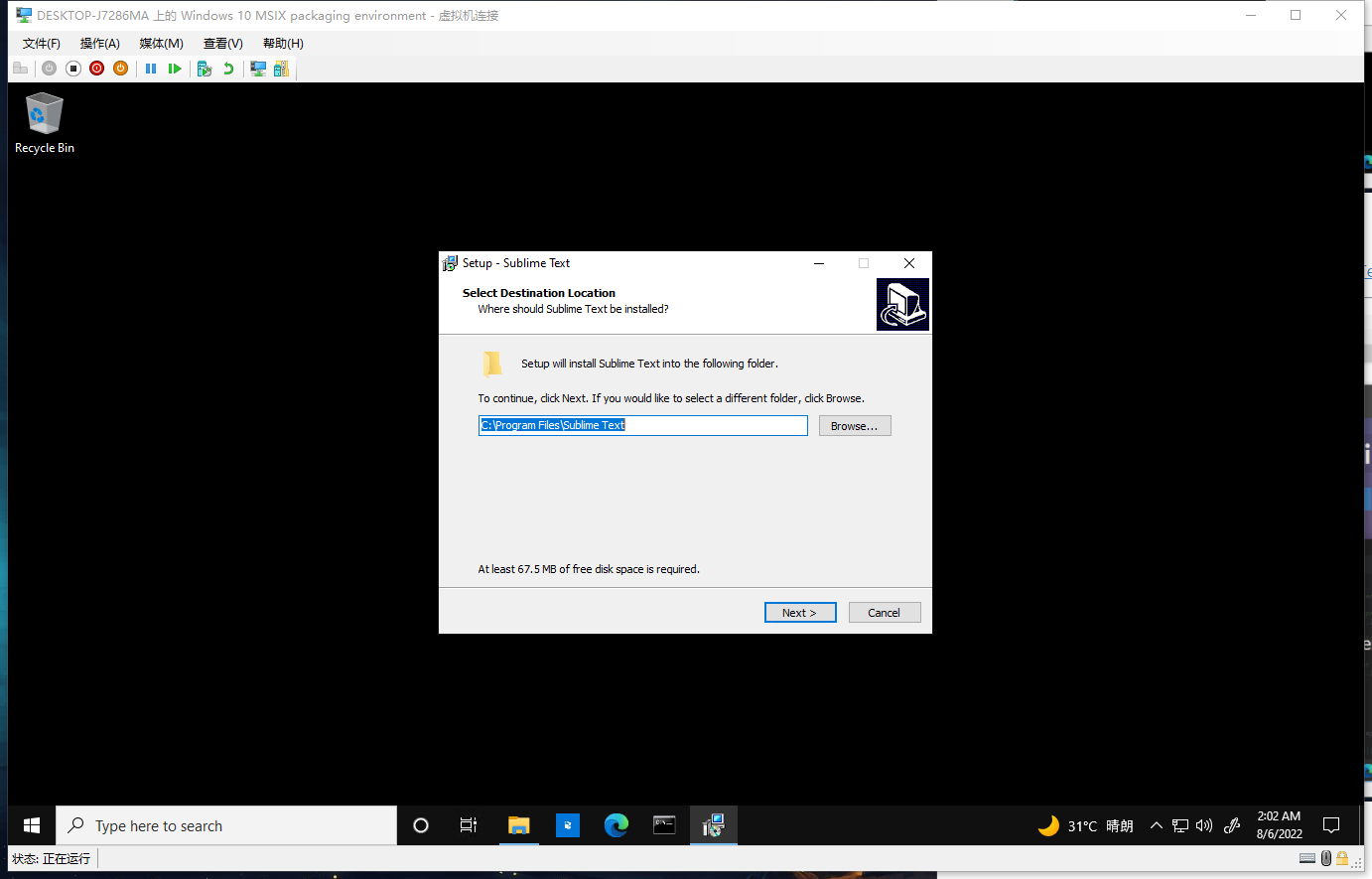Click the green Revert arrow icon
The width and height of the screenshot is (1372, 879).
coord(228,69)
